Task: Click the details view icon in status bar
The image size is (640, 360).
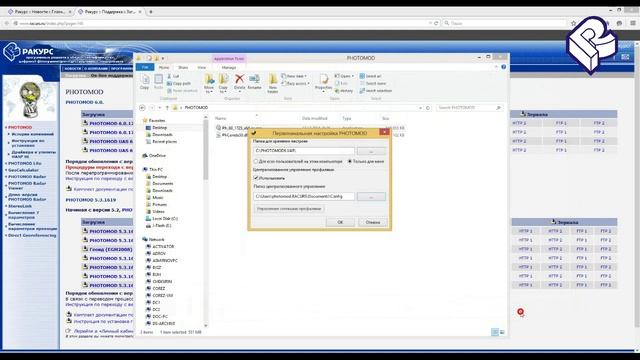Action: tap(495, 332)
